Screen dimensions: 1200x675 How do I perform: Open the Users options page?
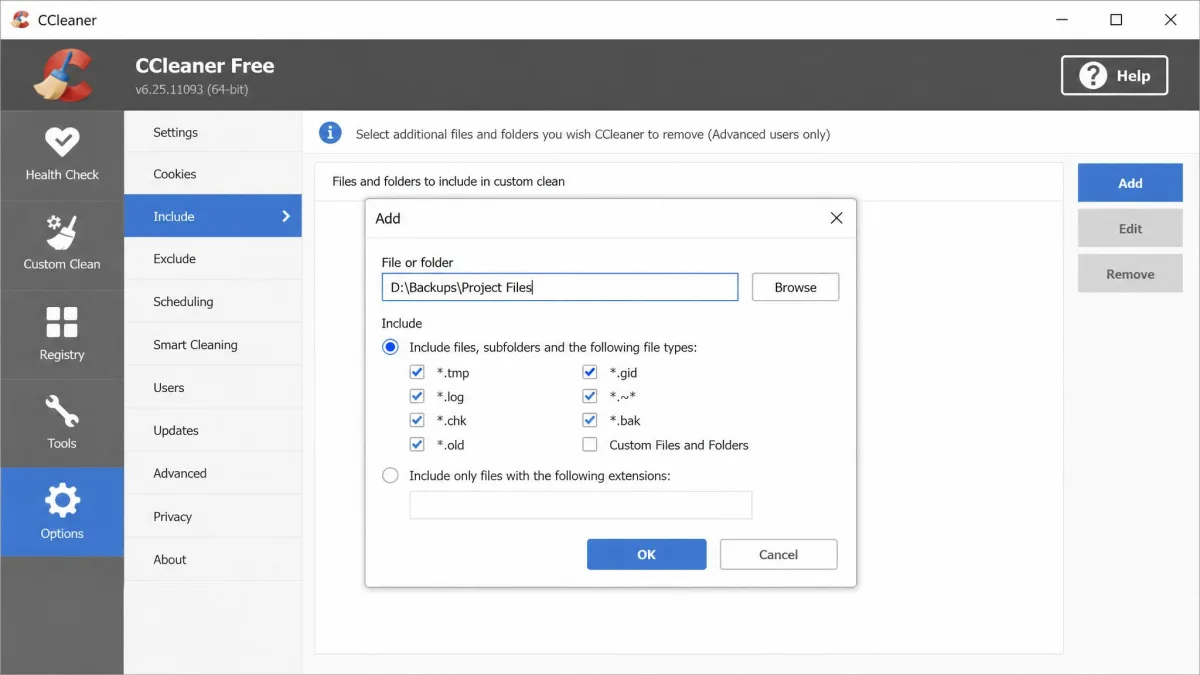pyautogui.click(x=213, y=387)
